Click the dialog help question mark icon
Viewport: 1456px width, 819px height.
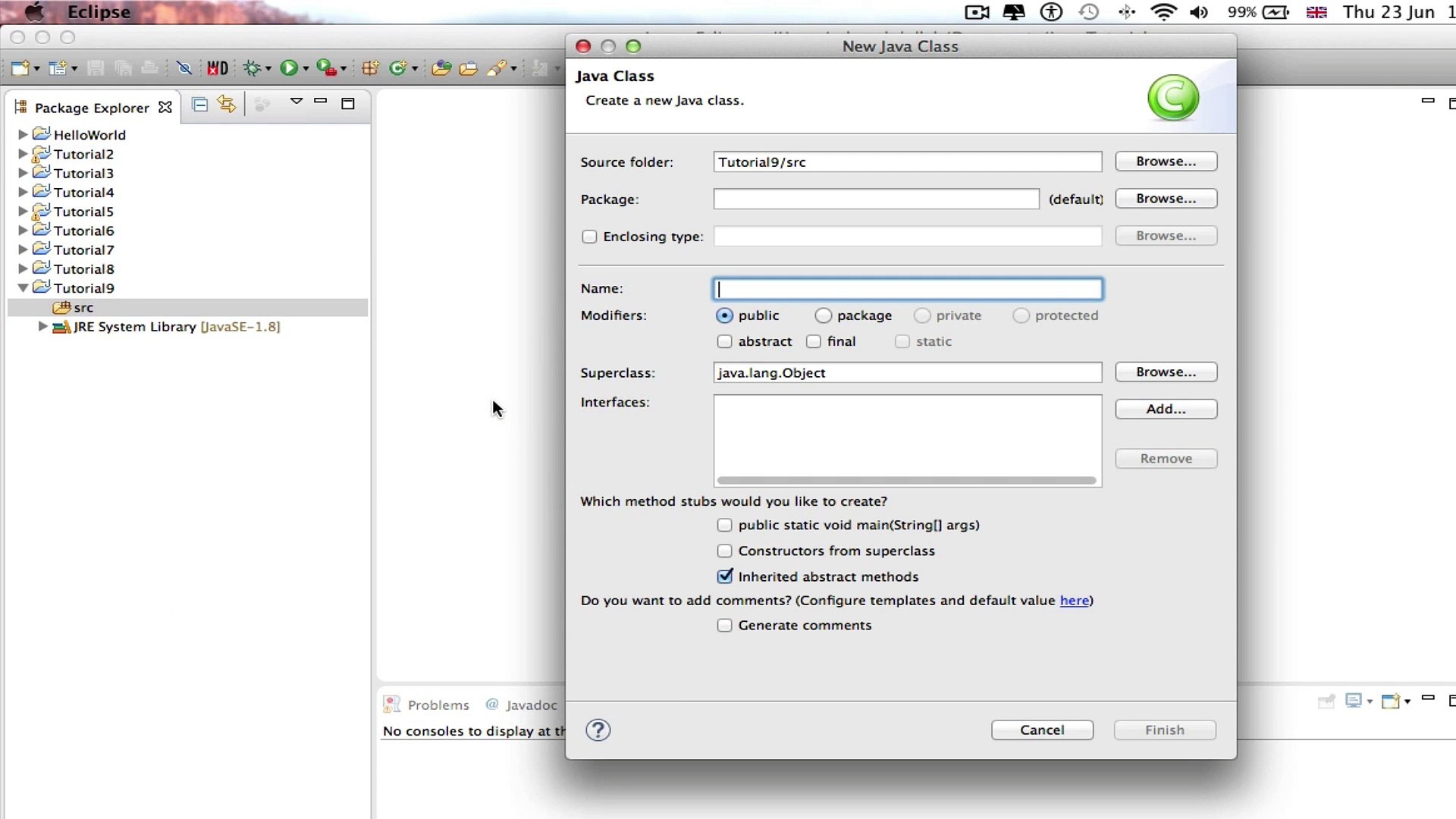[598, 730]
